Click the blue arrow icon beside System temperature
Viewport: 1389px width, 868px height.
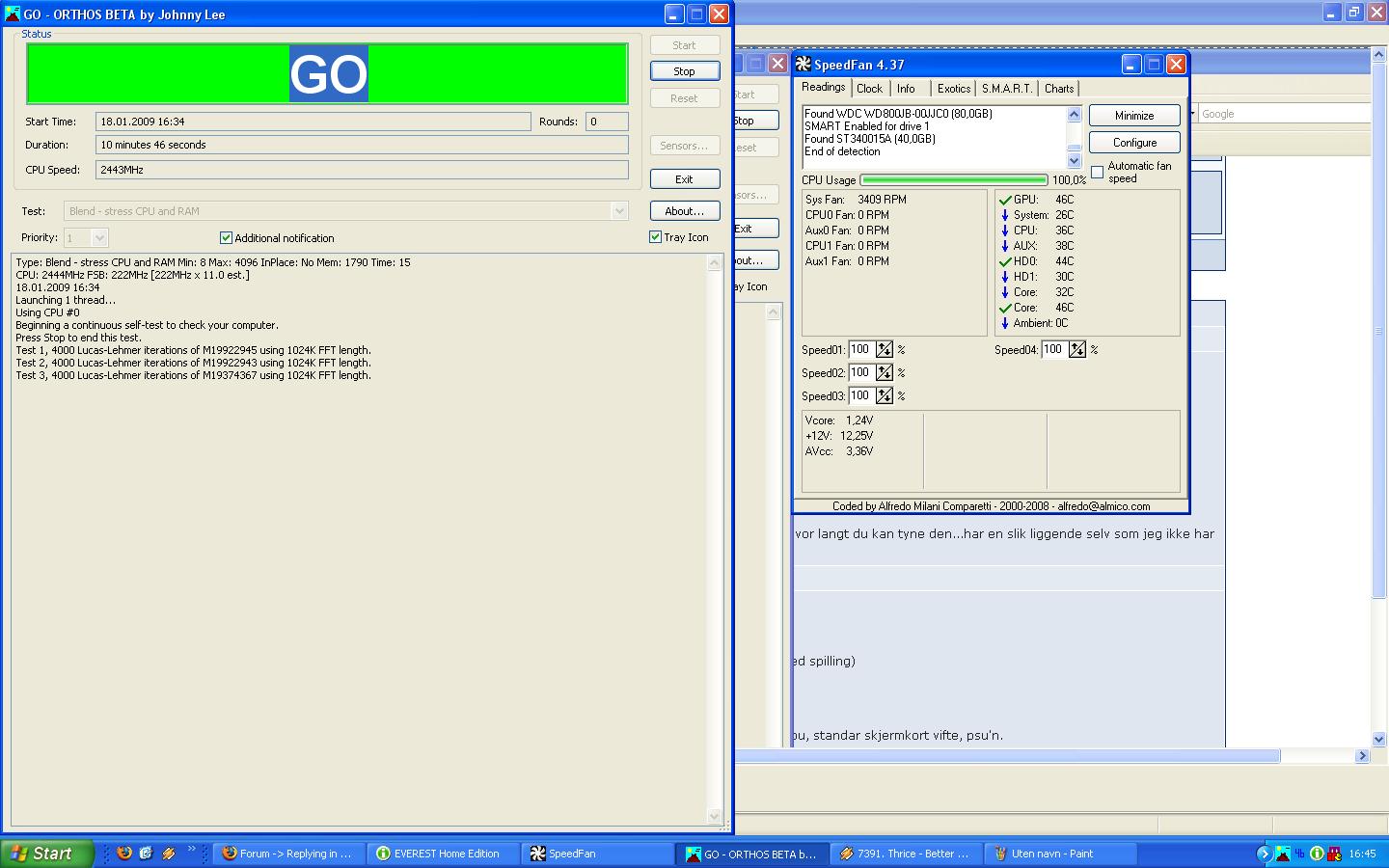[1005, 215]
